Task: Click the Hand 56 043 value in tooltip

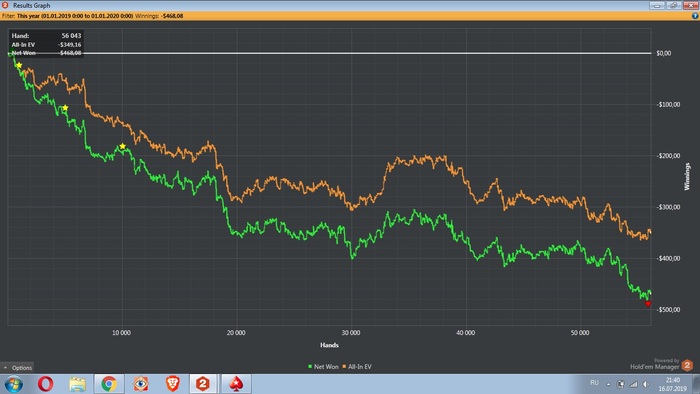Action: point(71,36)
